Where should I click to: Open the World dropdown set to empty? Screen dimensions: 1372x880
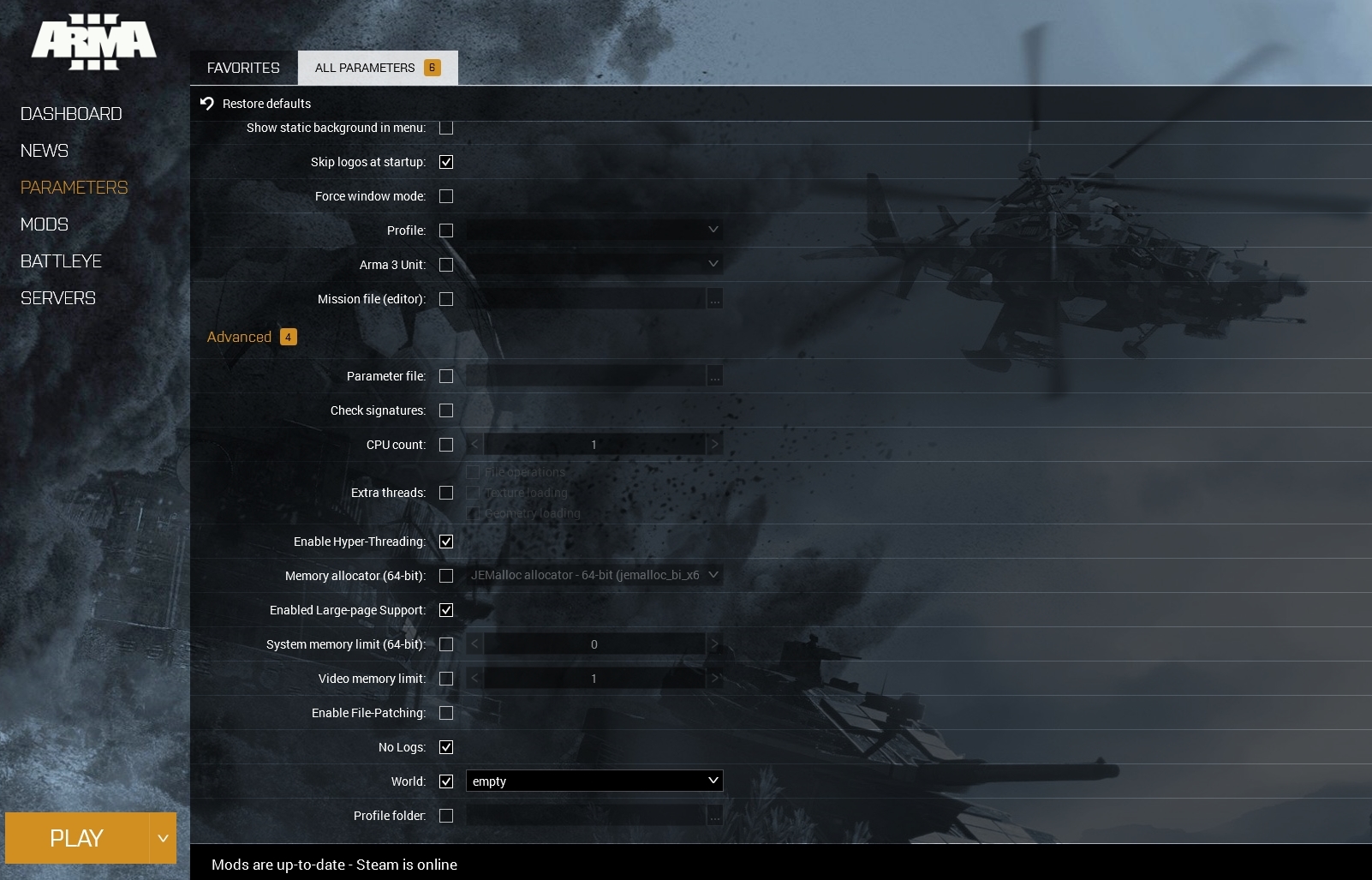coord(594,781)
